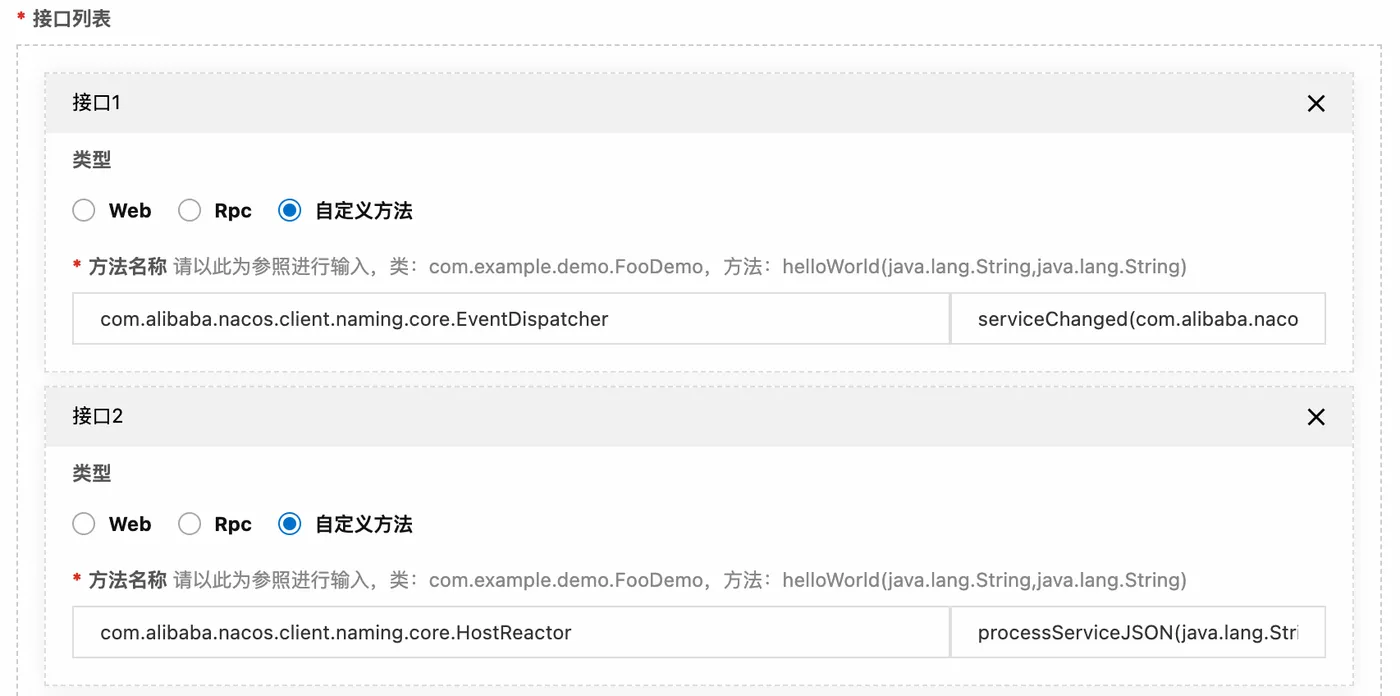Remove 接口1 with its X icon
1400x696 pixels.
pyautogui.click(x=1316, y=104)
